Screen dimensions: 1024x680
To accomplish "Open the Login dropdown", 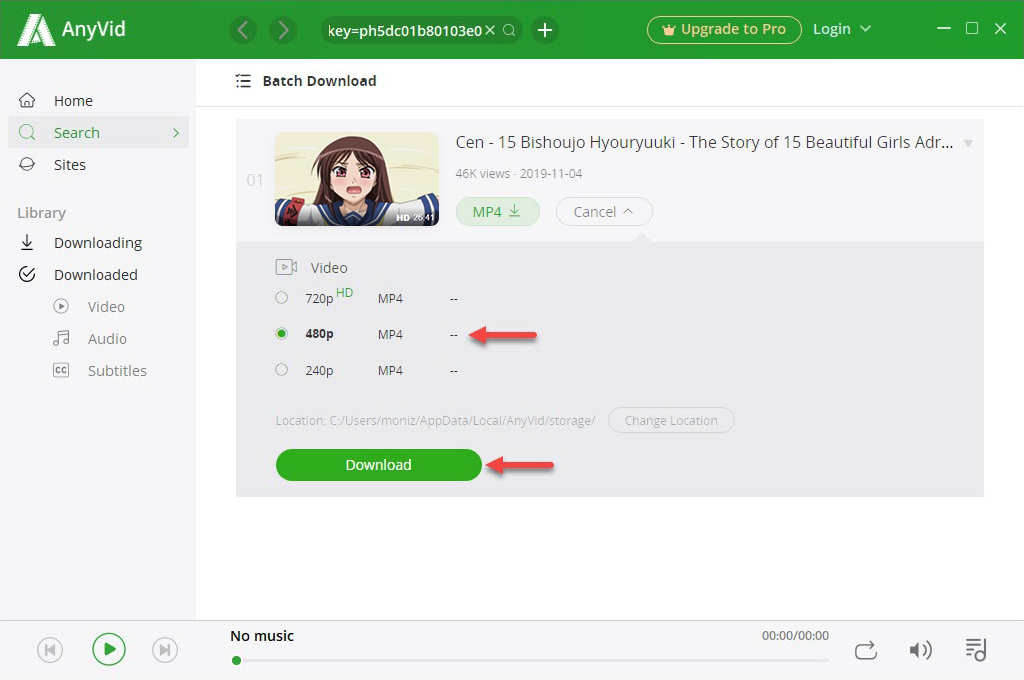I will coord(842,29).
